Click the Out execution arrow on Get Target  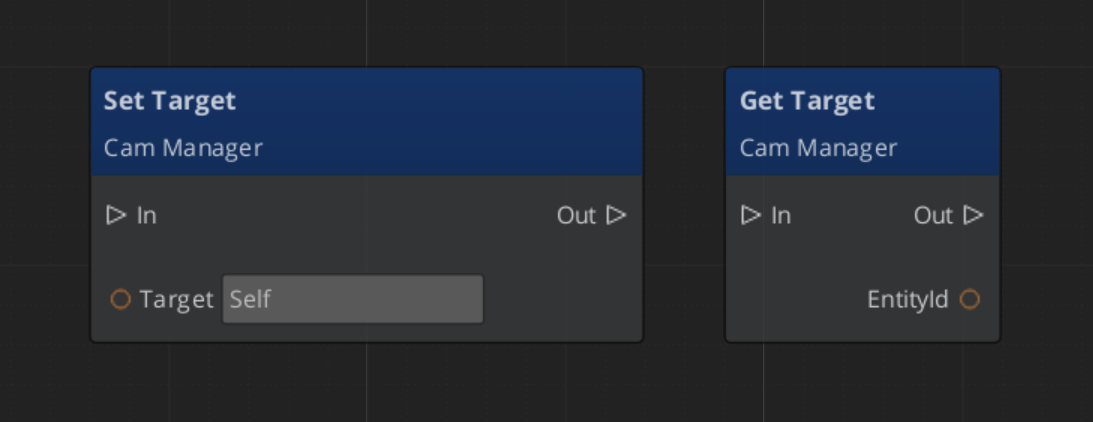coord(973,215)
